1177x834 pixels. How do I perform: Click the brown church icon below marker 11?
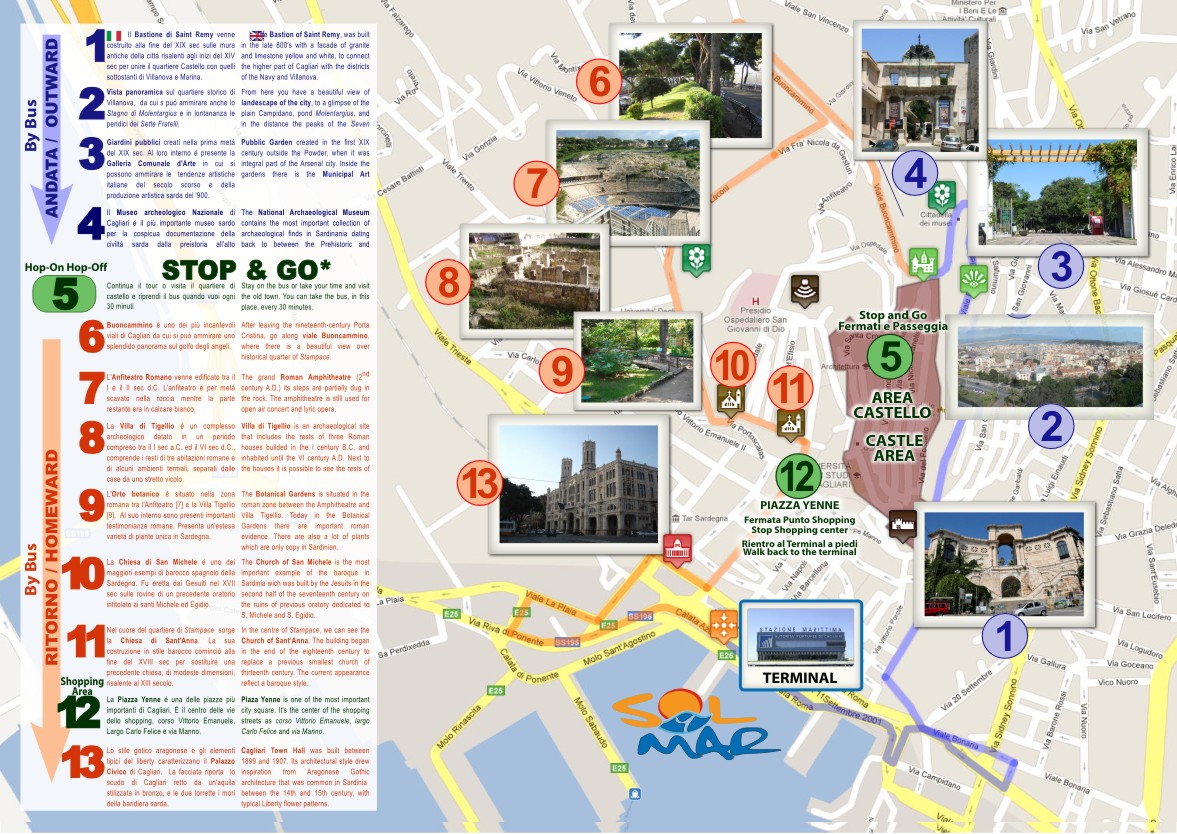pyautogui.click(x=790, y=424)
